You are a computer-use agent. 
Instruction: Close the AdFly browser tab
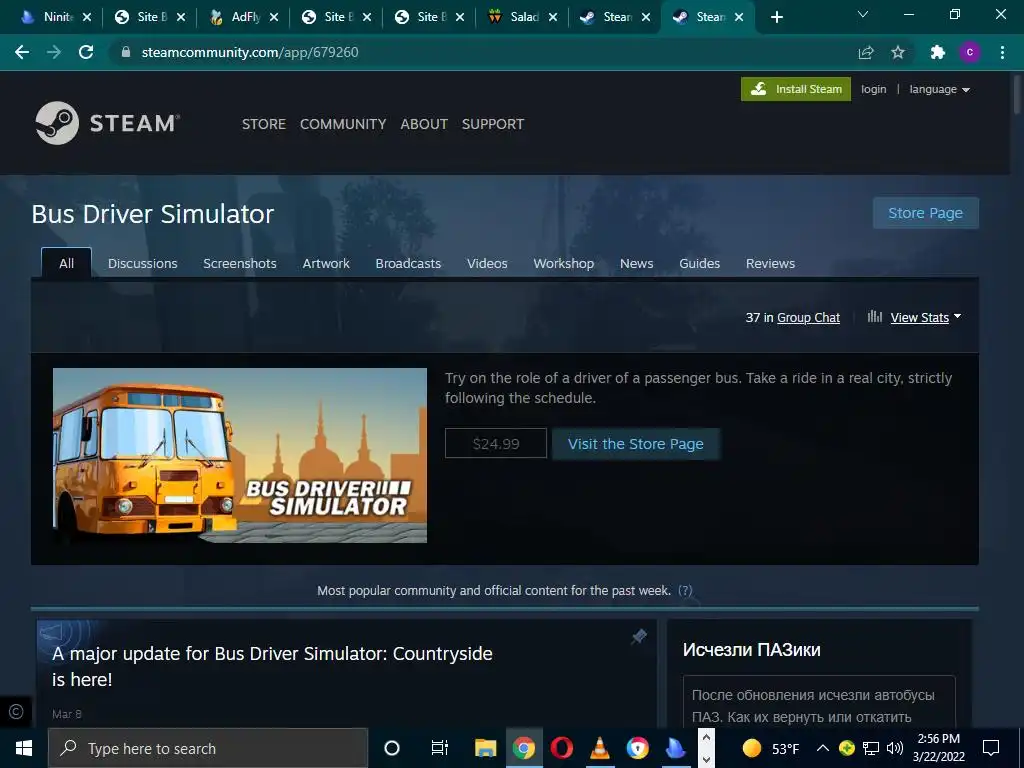point(274,18)
